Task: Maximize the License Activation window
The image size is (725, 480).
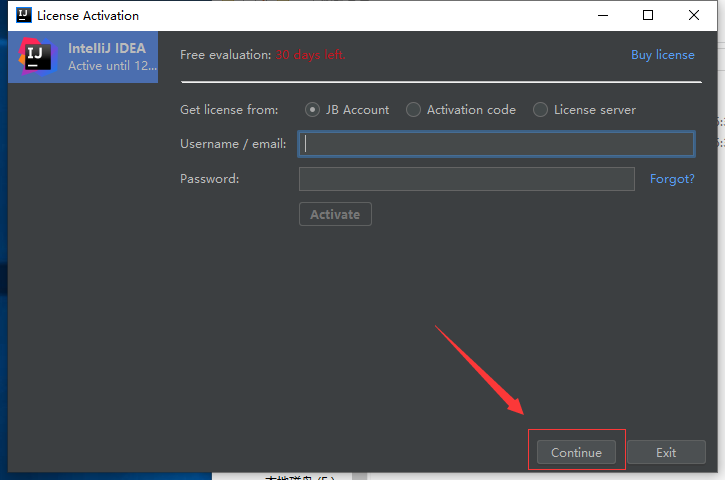Action: pos(648,15)
